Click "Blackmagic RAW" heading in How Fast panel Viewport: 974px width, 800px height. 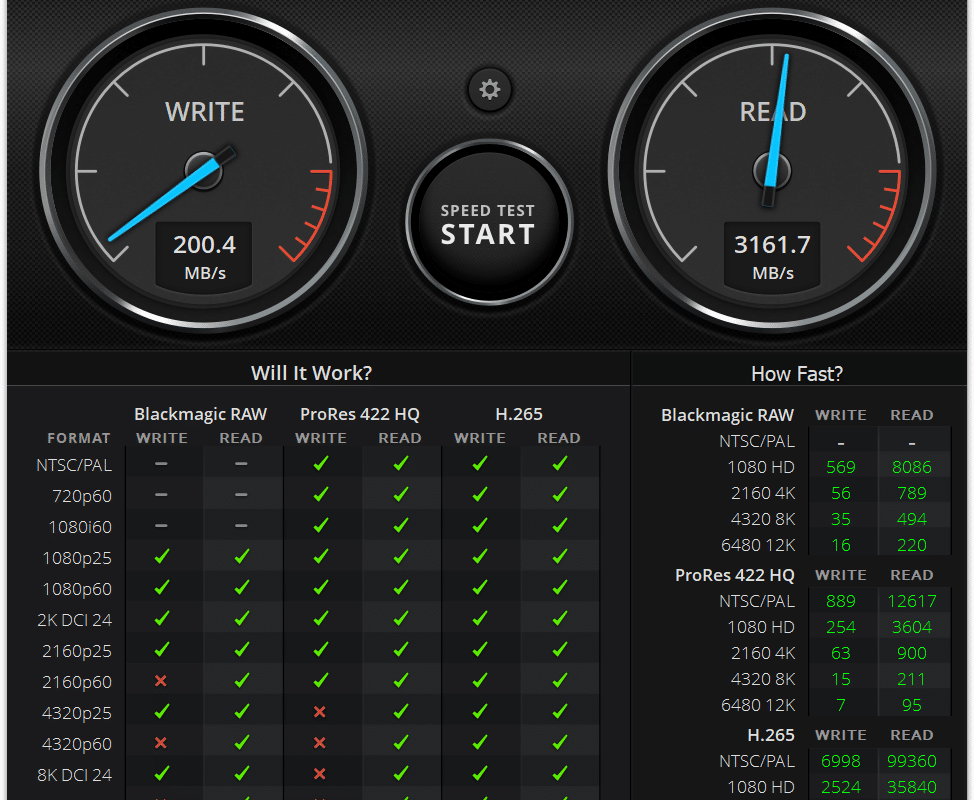click(727, 415)
